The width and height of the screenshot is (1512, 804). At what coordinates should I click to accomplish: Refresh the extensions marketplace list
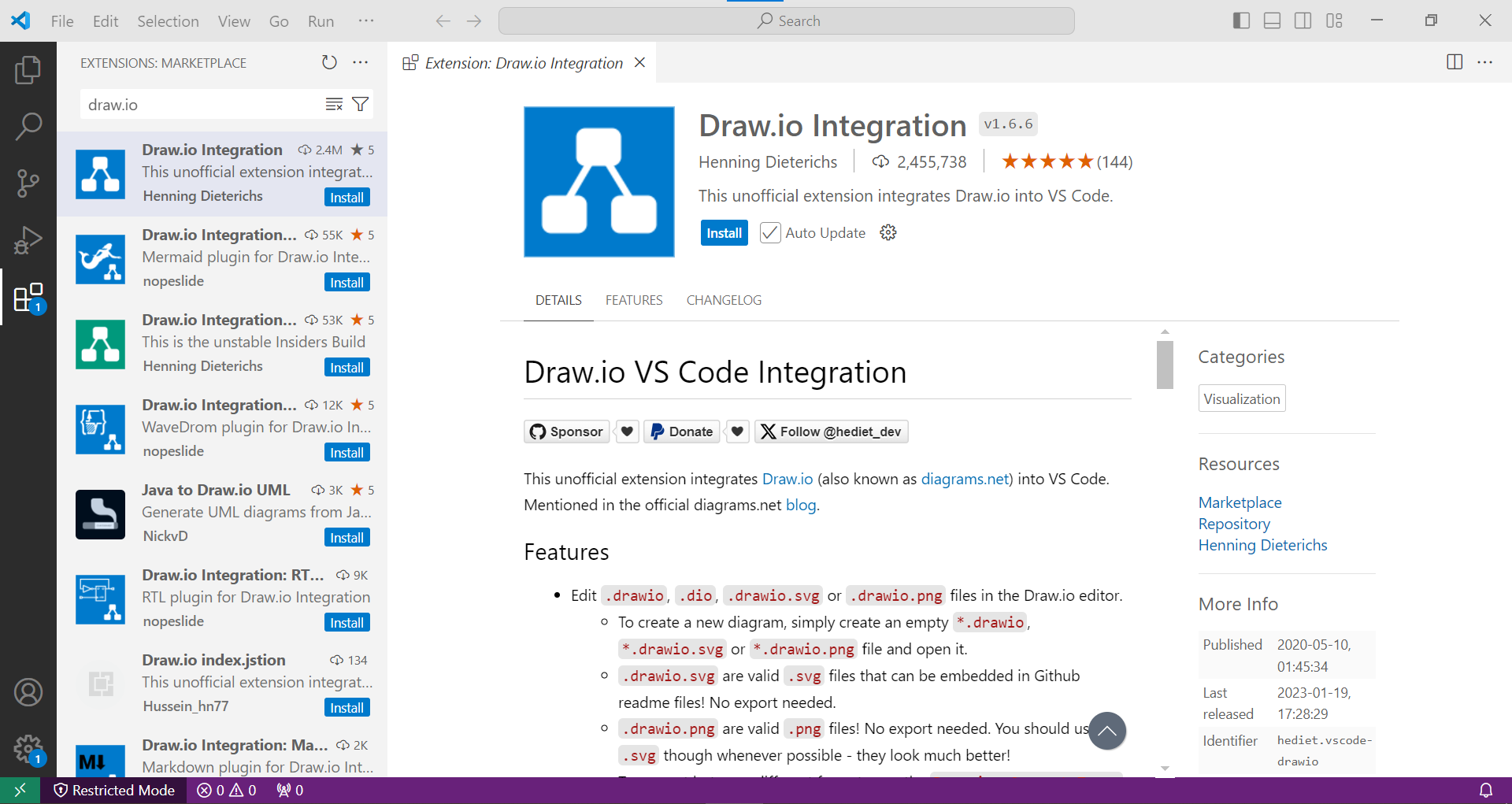click(329, 62)
